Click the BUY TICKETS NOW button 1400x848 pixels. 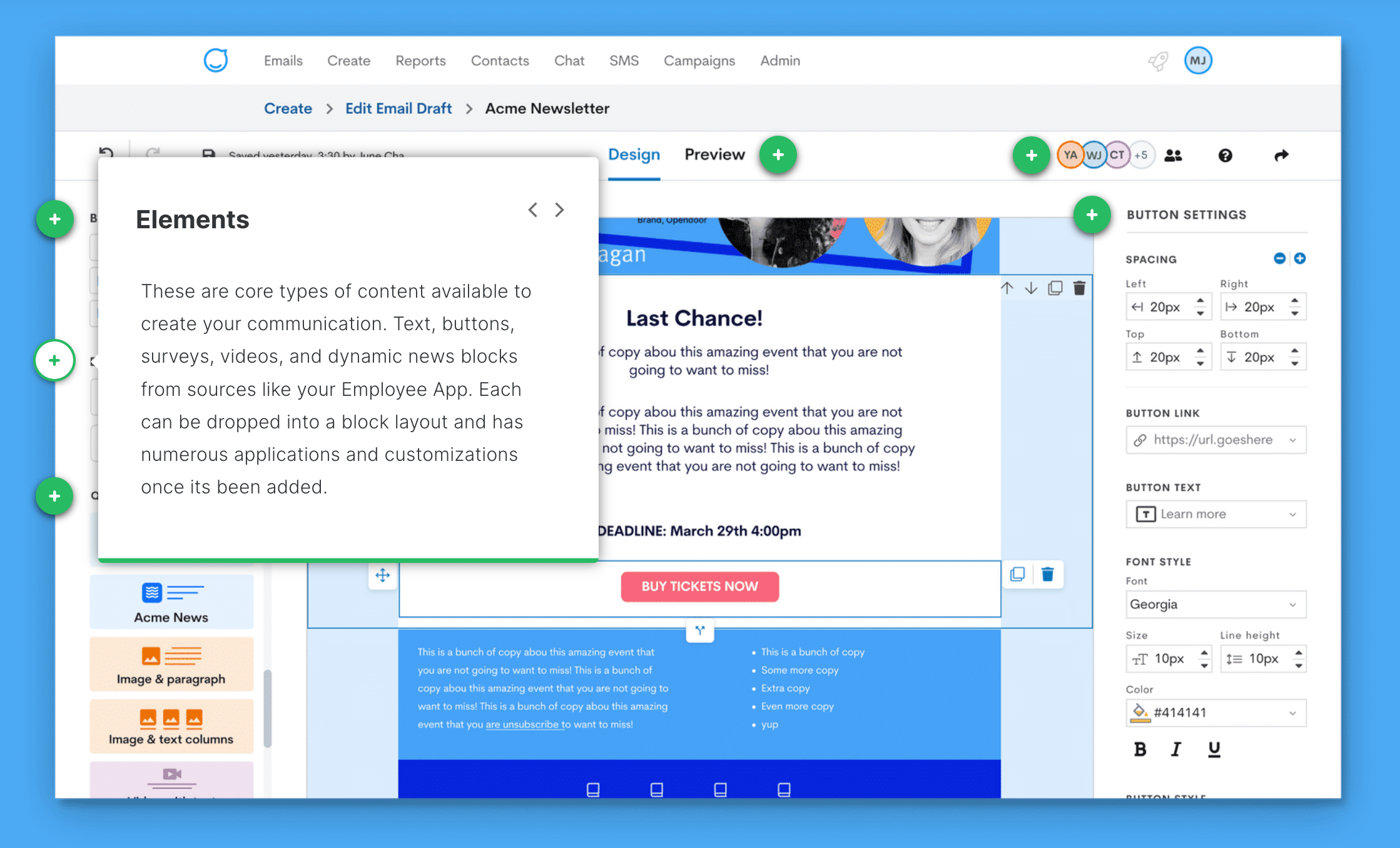click(x=699, y=587)
